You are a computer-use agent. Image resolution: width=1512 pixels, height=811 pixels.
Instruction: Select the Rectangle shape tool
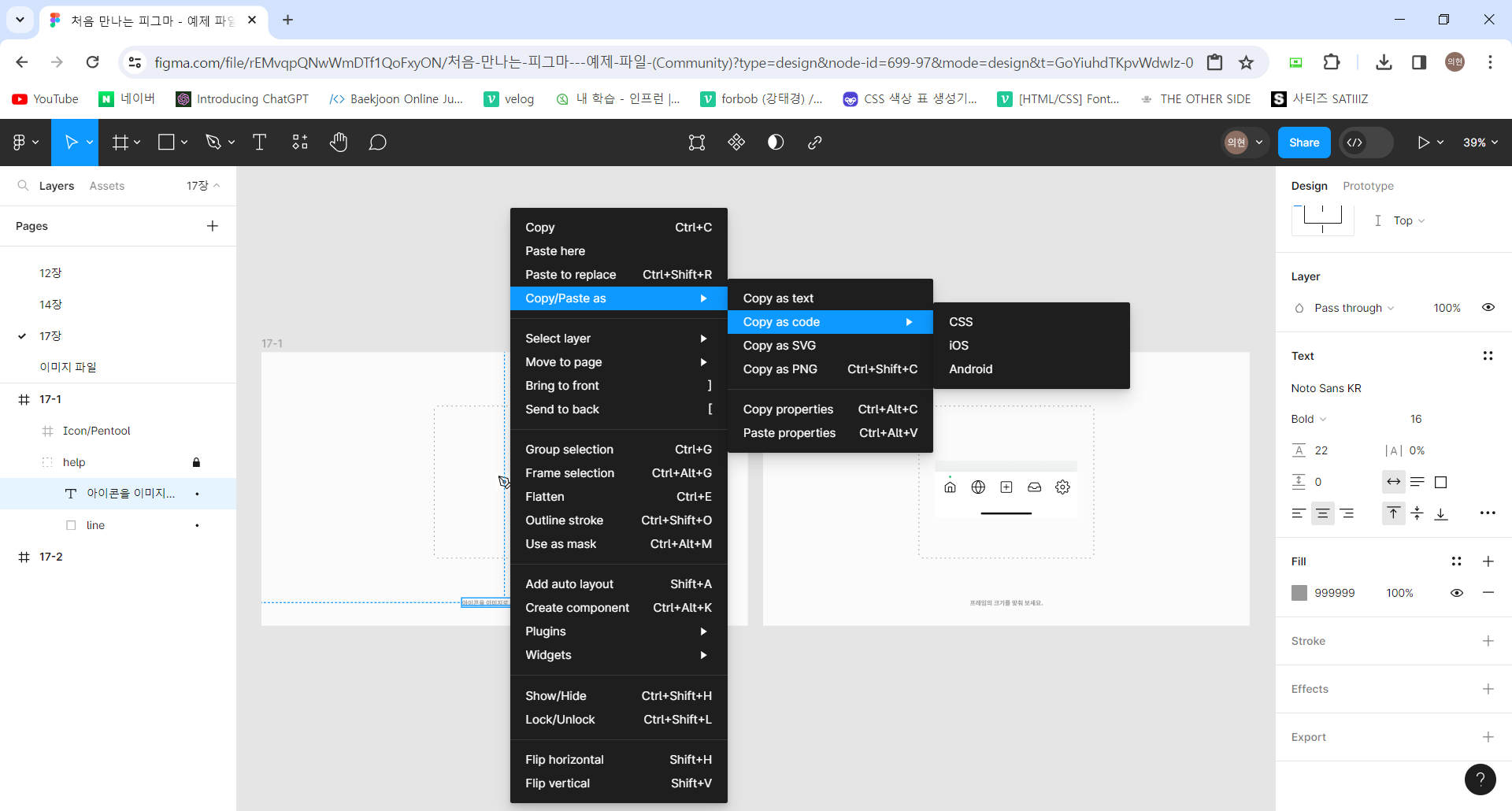pos(166,143)
